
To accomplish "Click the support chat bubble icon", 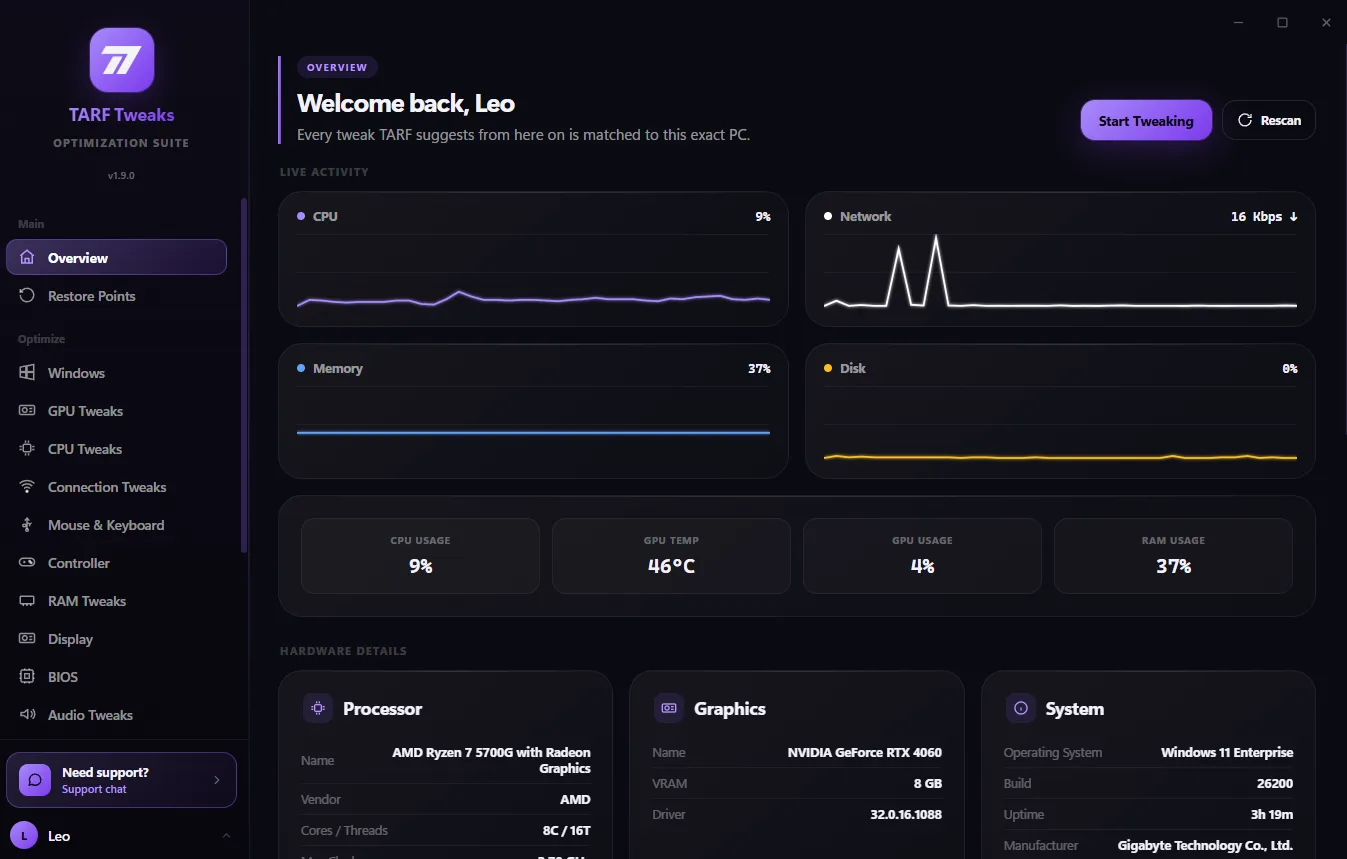I will 35,780.
